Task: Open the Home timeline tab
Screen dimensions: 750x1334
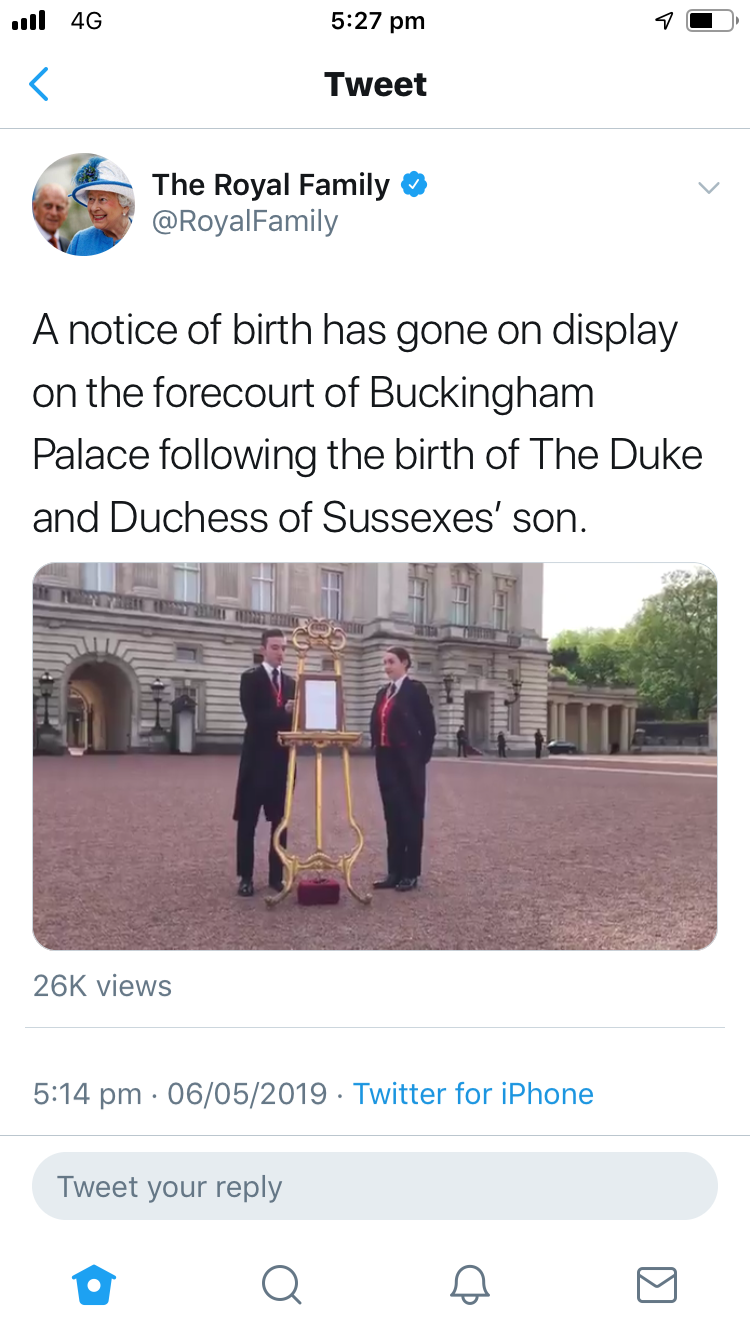Action: click(x=95, y=1284)
